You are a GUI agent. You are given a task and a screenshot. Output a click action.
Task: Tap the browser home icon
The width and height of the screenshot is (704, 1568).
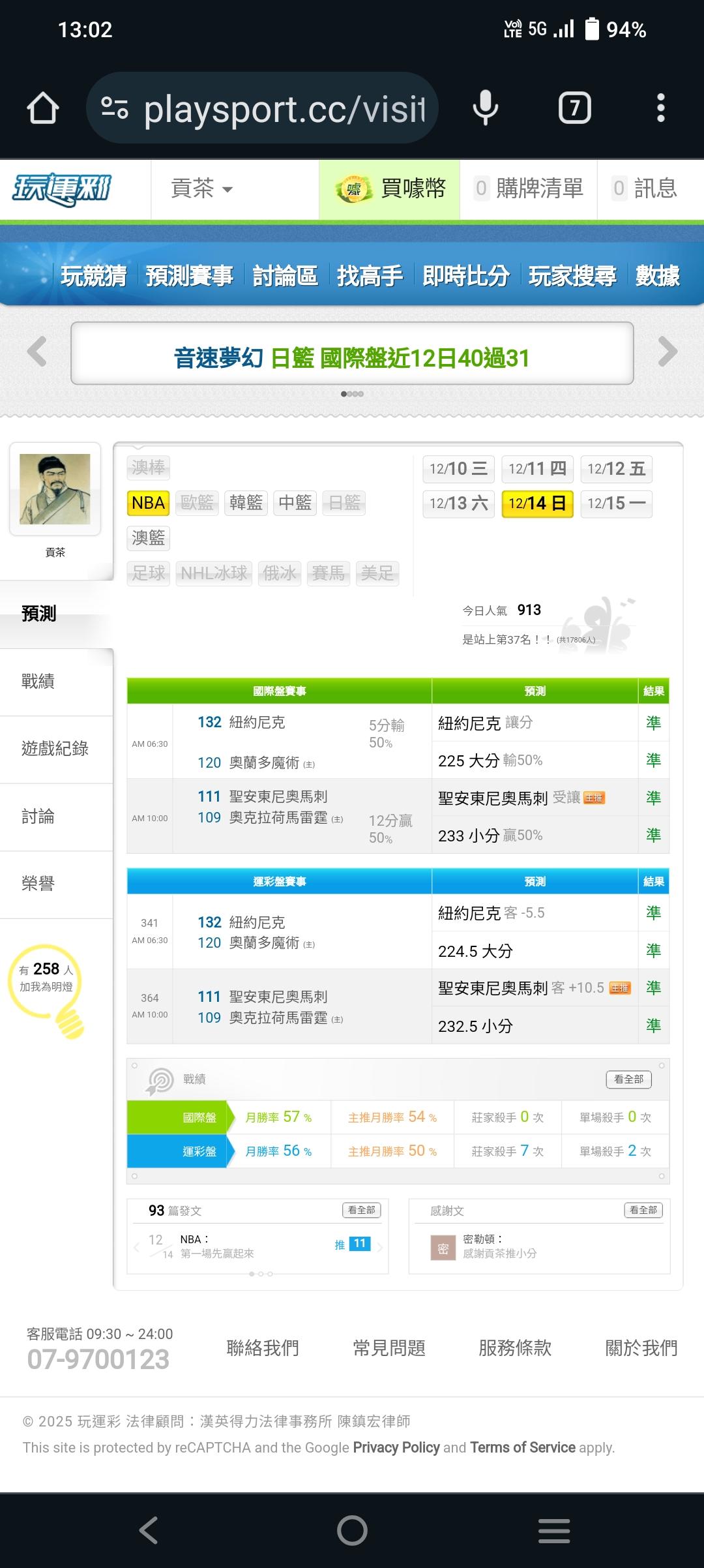pyautogui.click(x=43, y=108)
